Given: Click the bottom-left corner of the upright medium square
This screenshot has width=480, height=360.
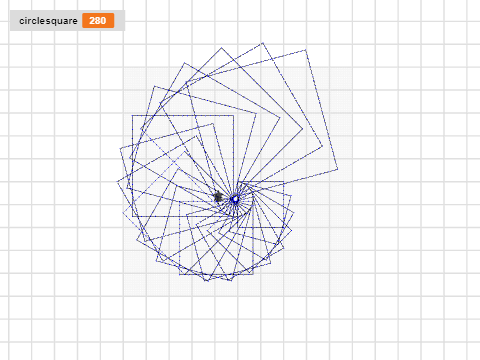Looking at the screenshot, I should (x=132, y=217).
